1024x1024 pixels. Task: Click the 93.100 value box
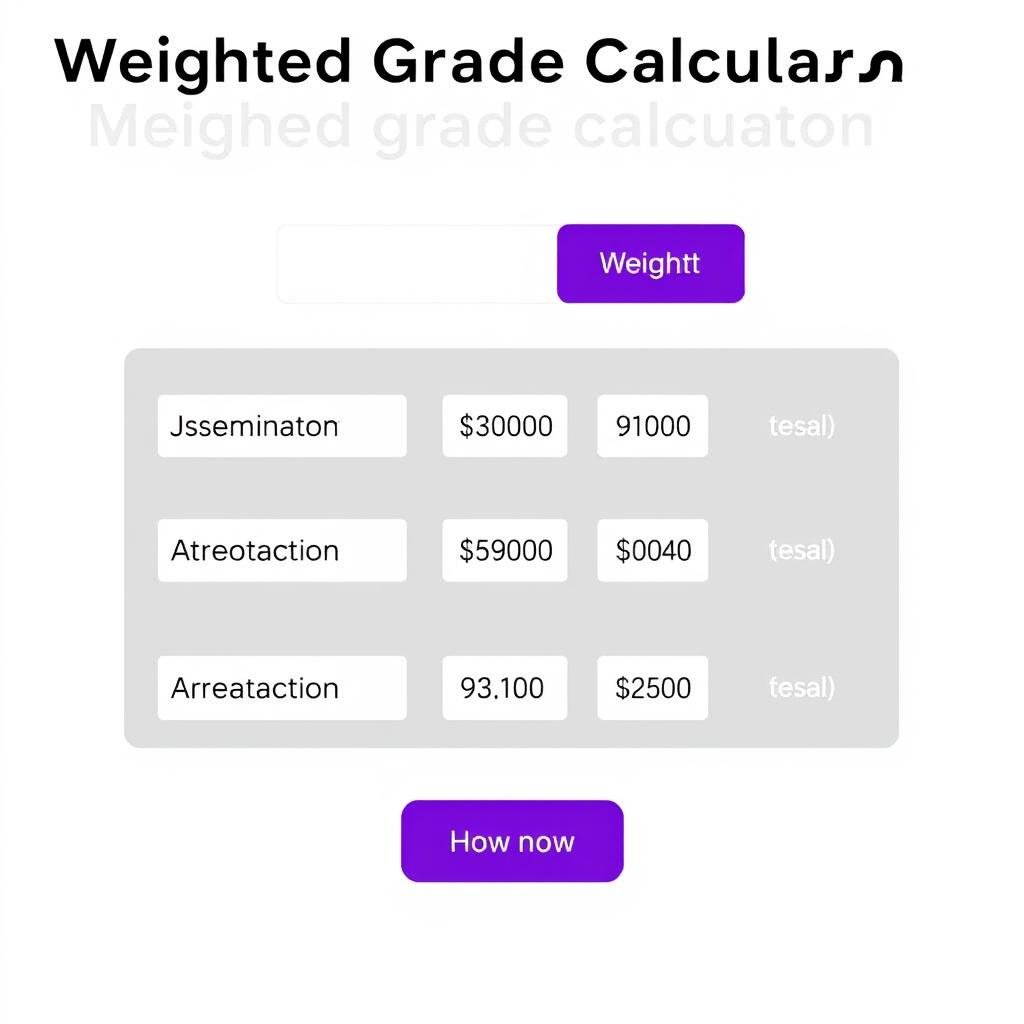(504, 687)
